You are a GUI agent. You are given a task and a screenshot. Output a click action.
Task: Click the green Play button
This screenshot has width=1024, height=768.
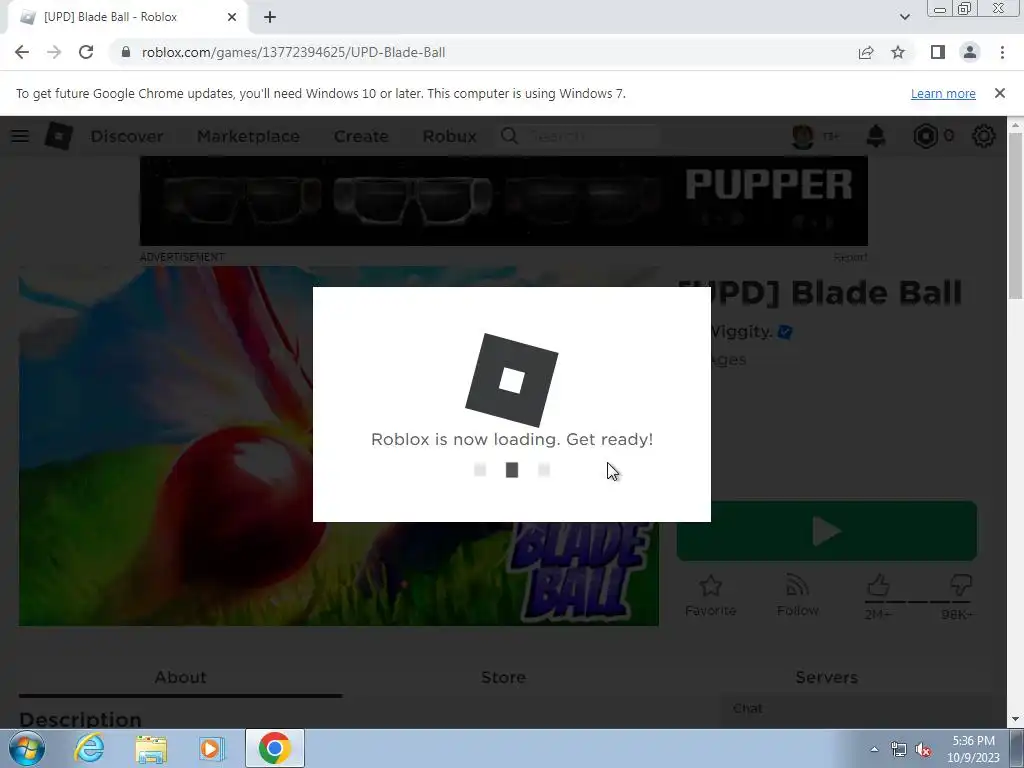coord(827,530)
